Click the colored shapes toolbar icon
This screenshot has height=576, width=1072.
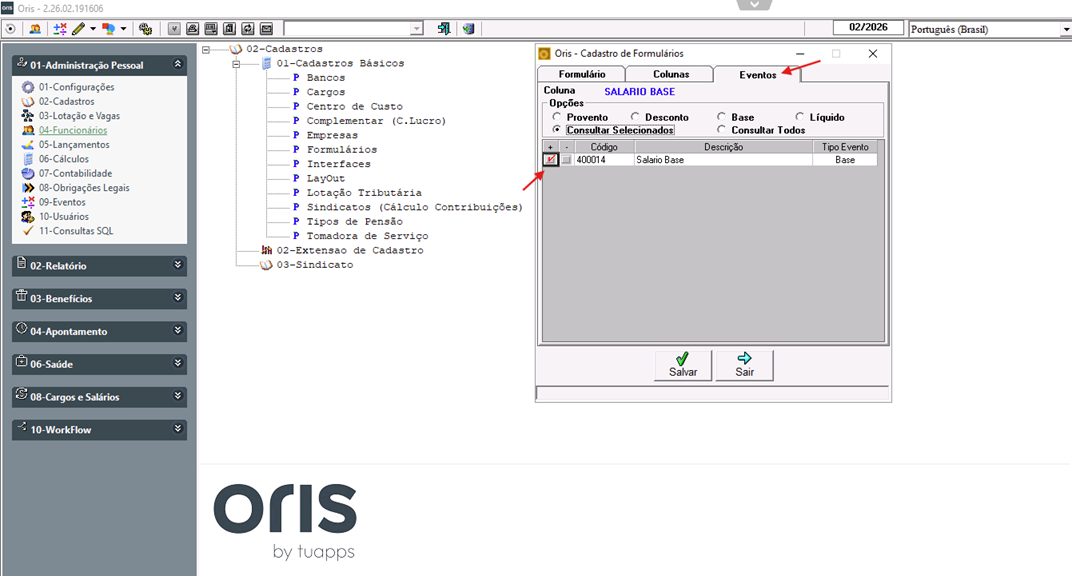[x=108, y=29]
